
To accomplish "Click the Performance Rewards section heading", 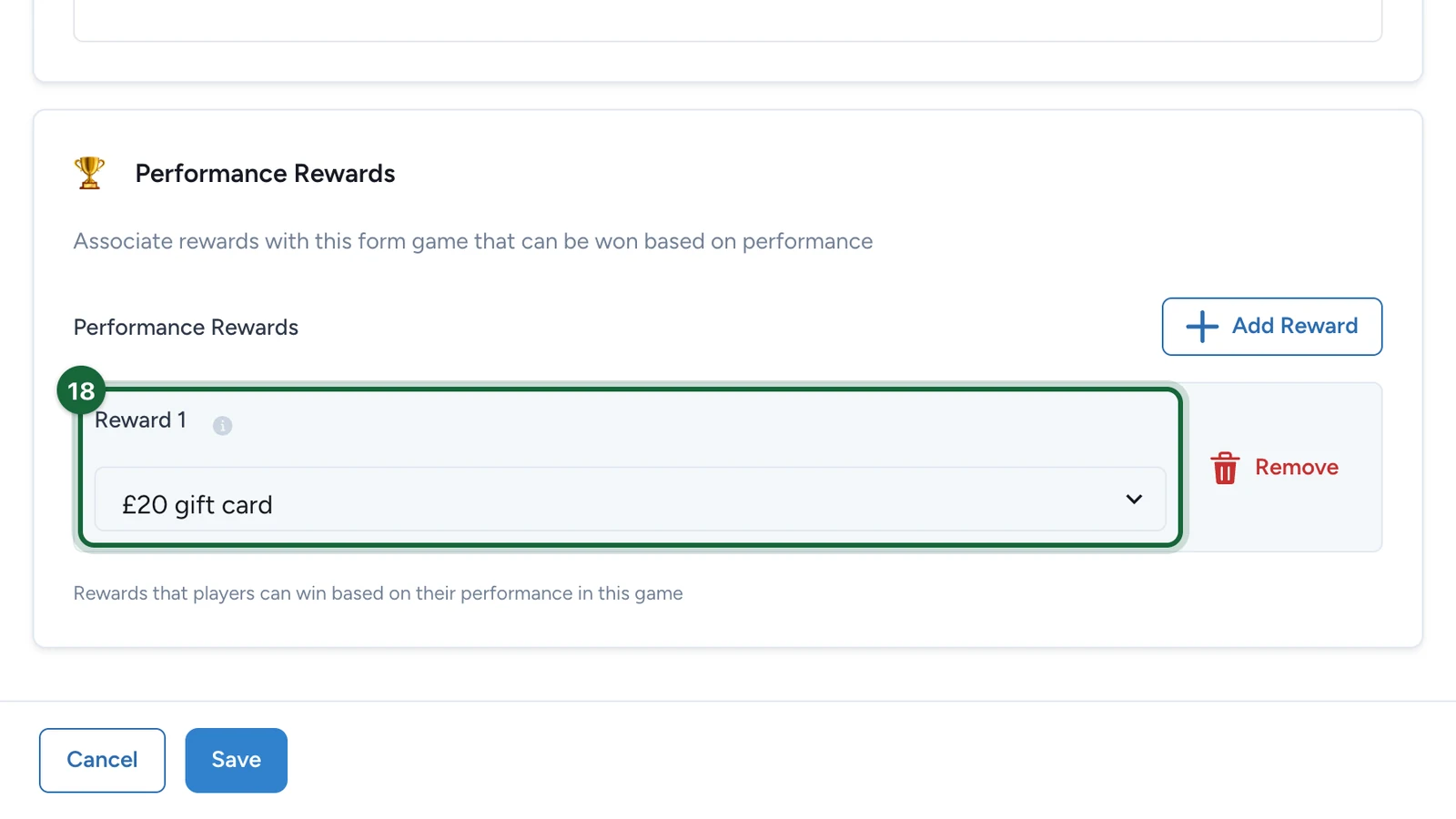I will point(265,174).
